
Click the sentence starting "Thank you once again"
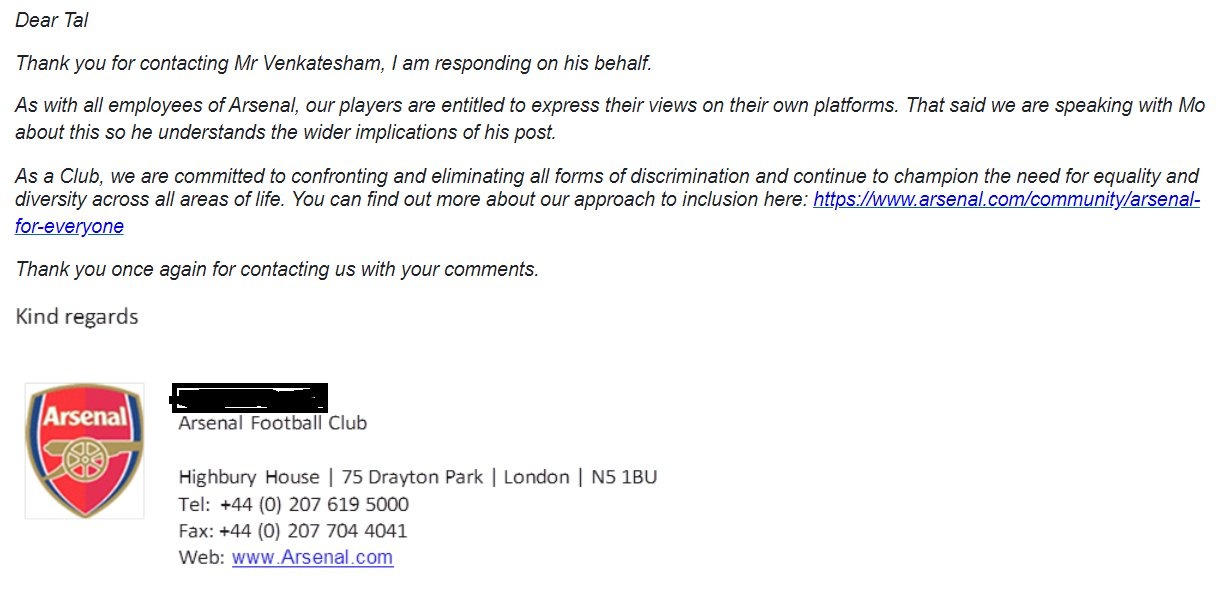coord(277,269)
